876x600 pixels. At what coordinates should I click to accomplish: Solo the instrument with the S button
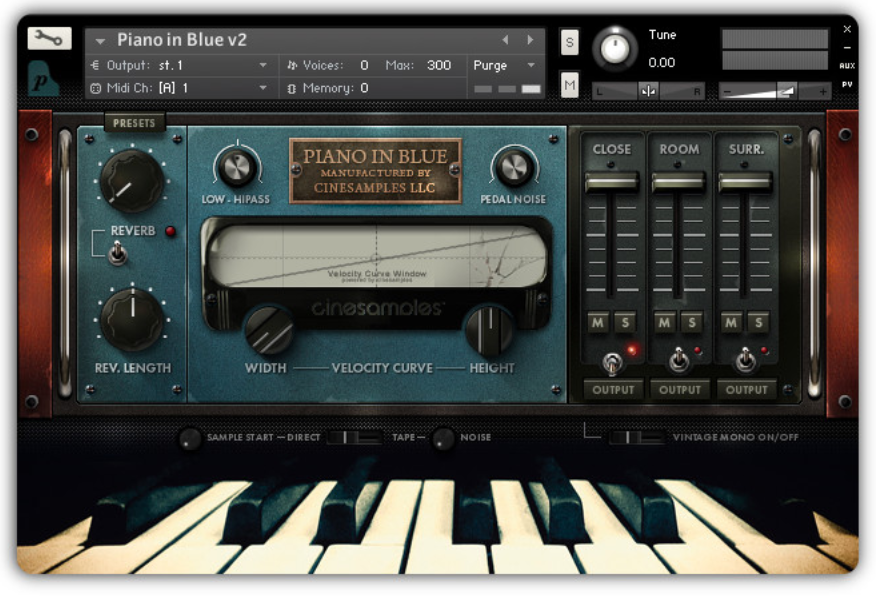(x=569, y=42)
